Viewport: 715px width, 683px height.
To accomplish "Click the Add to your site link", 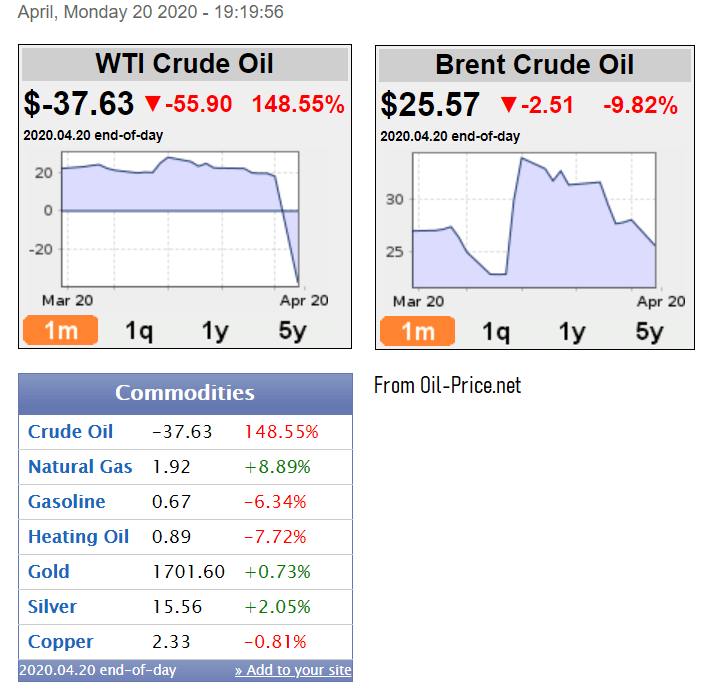I will [293, 670].
